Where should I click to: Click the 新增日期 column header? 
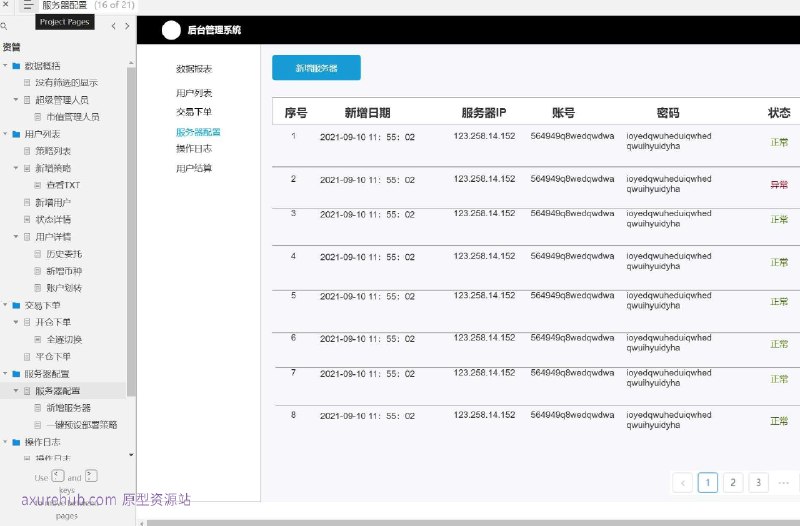coord(367,113)
